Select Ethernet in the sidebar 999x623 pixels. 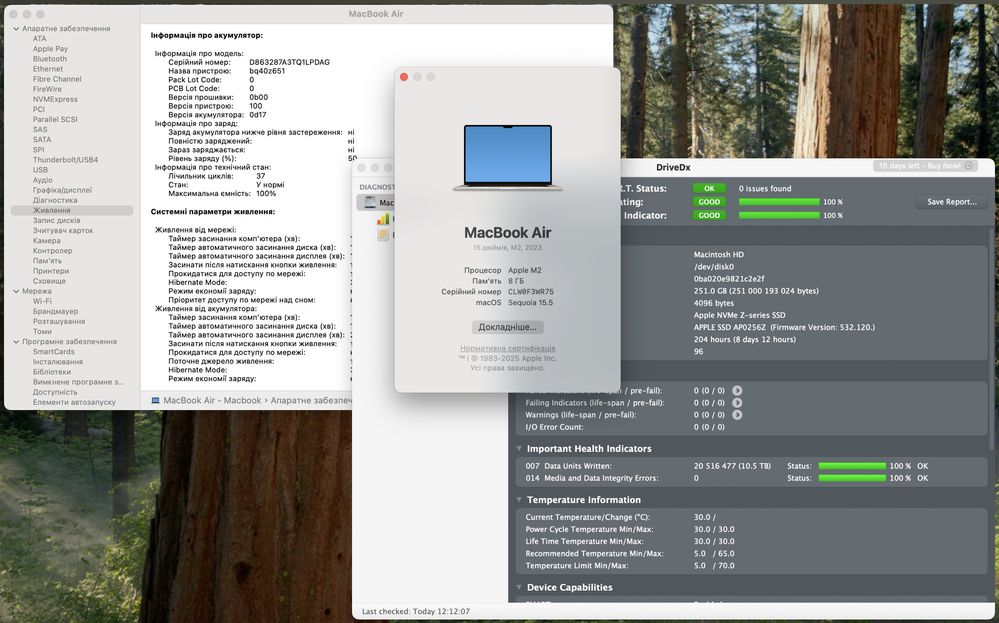click(48, 69)
